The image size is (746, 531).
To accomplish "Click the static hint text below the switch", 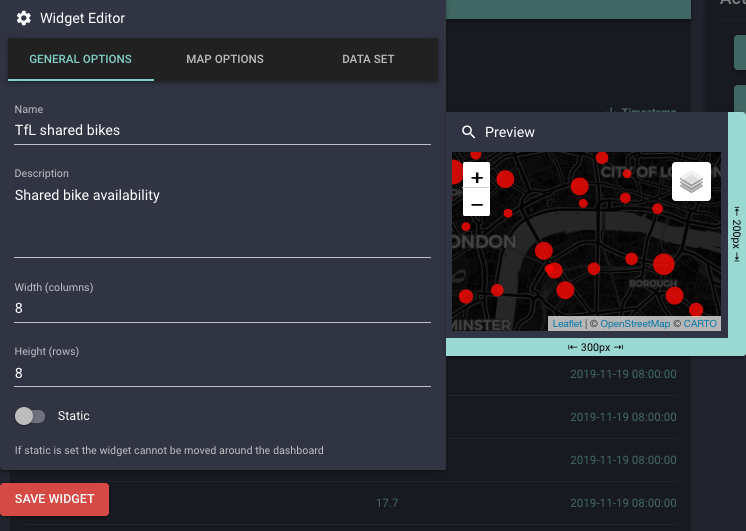I will [169, 450].
